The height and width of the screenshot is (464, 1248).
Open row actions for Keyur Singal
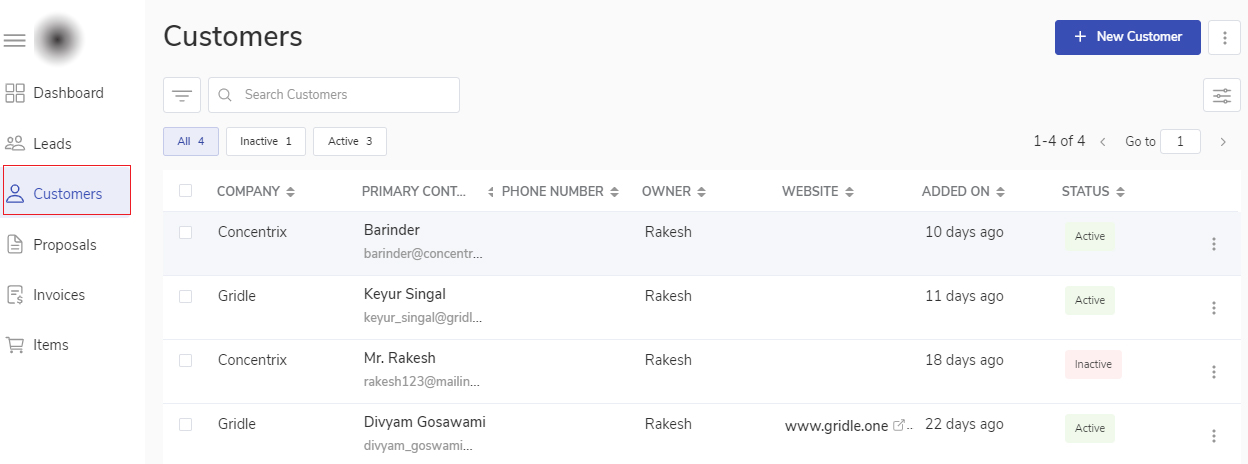point(1214,308)
